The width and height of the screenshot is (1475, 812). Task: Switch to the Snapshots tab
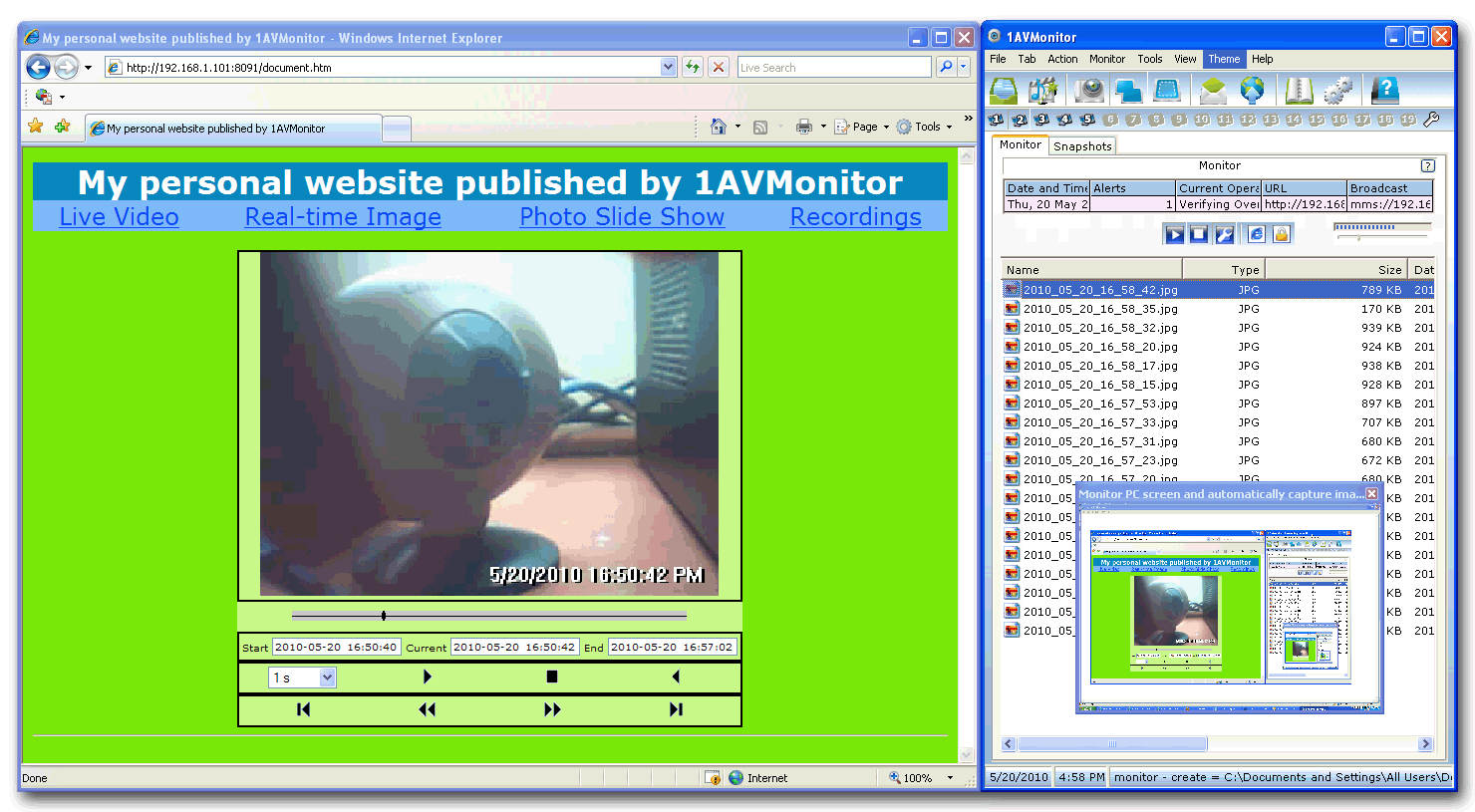pyautogui.click(x=1082, y=146)
